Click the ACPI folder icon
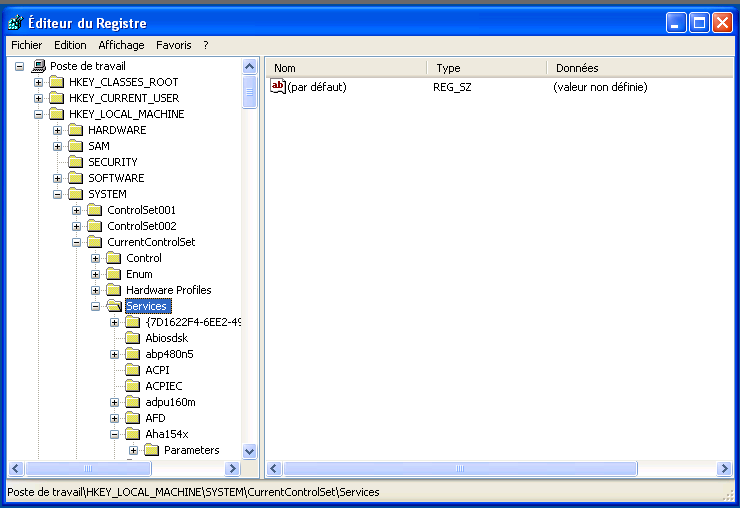Screen dimensions: 740x508 tap(133, 370)
